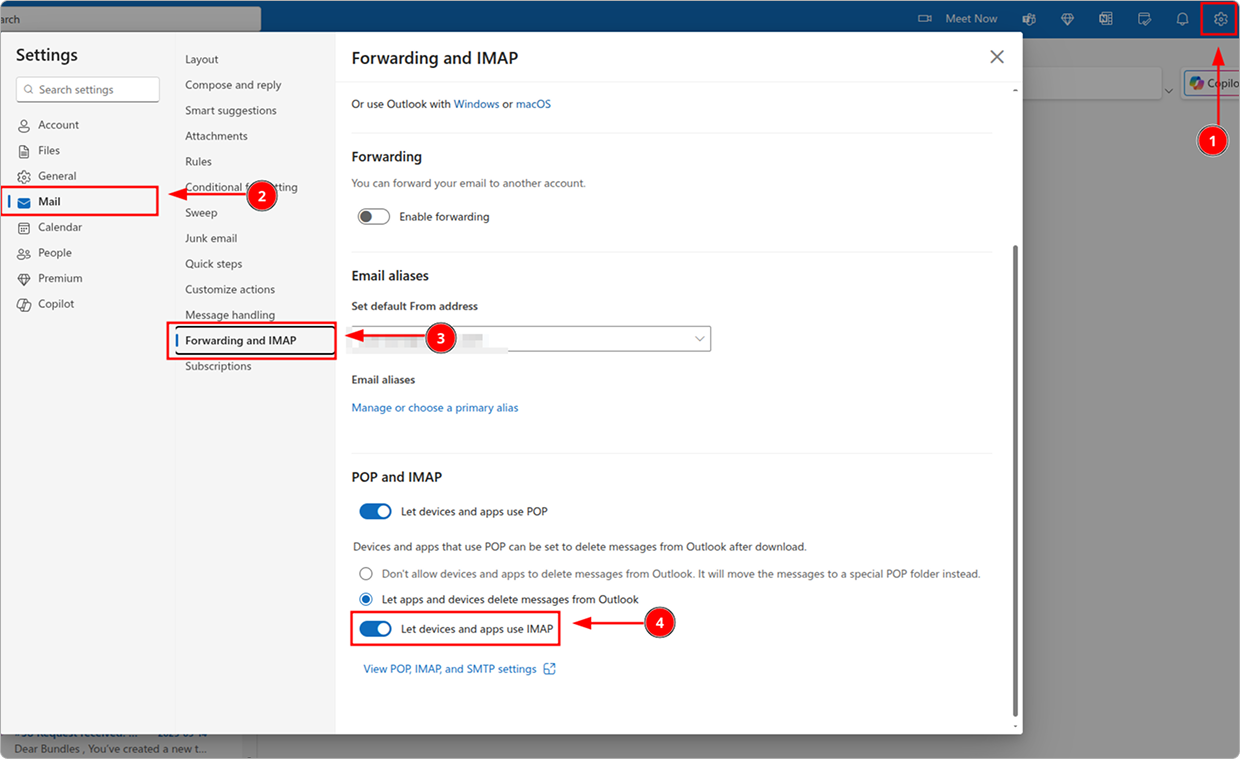Open Manage or choose a primary alias
Screen dimensions: 1240x759
(x=435, y=408)
